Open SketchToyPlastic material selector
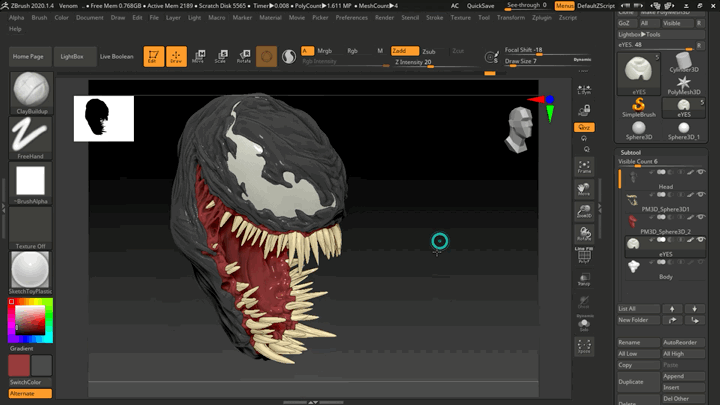The height and width of the screenshot is (405, 720). click(31, 273)
